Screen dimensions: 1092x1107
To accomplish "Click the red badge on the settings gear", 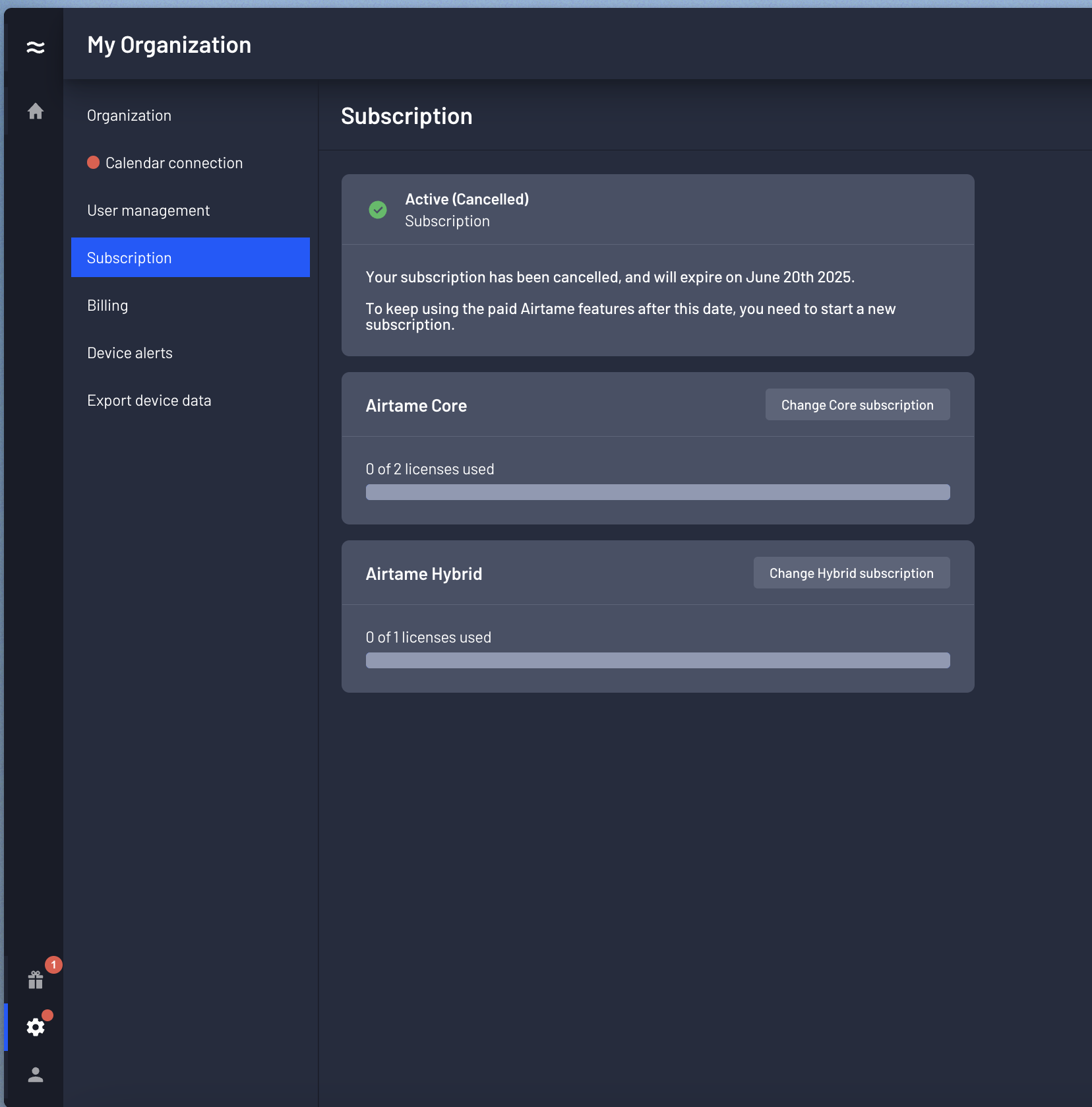I will tap(48, 1015).
